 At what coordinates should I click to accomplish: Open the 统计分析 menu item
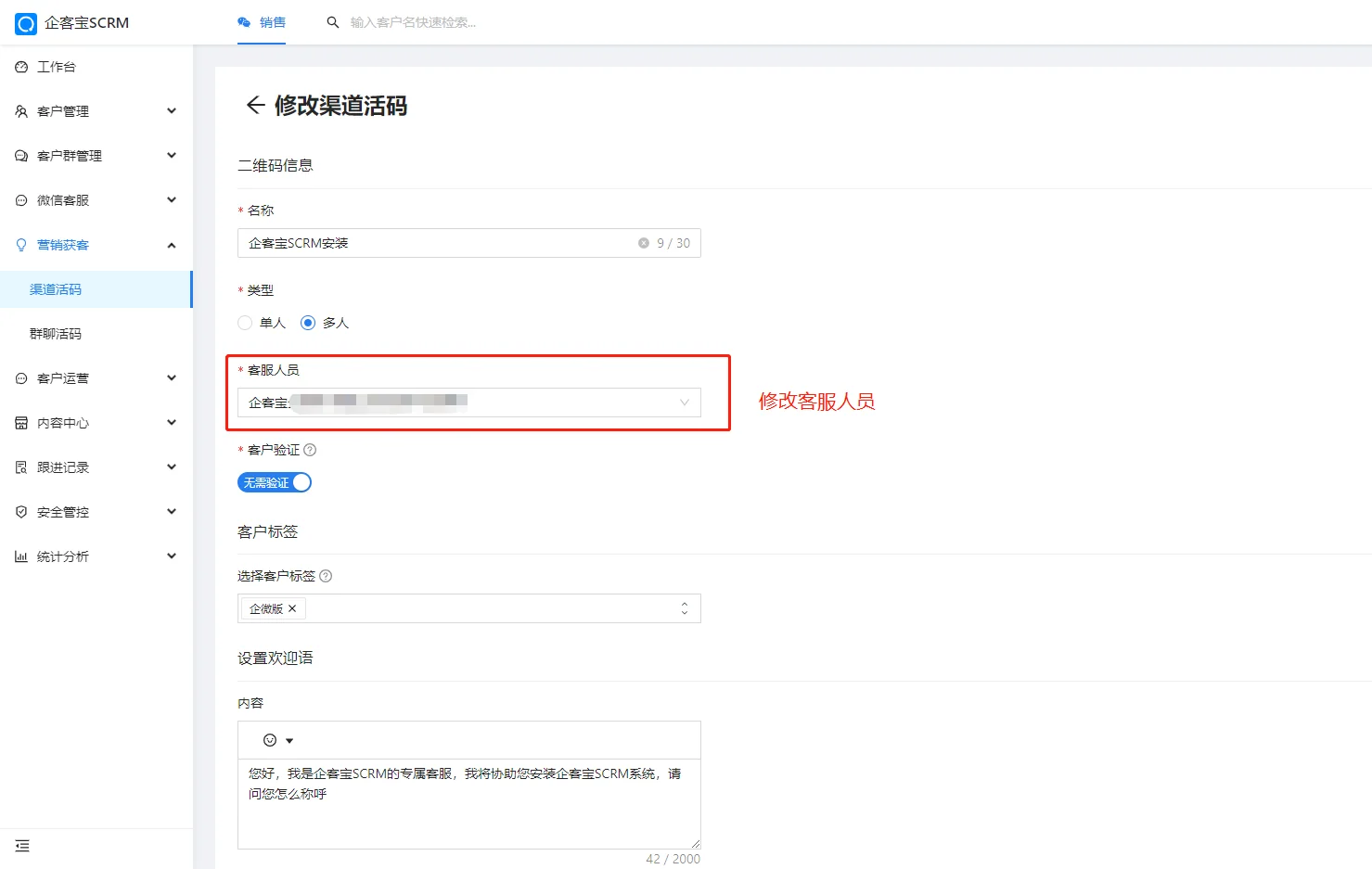96,556
